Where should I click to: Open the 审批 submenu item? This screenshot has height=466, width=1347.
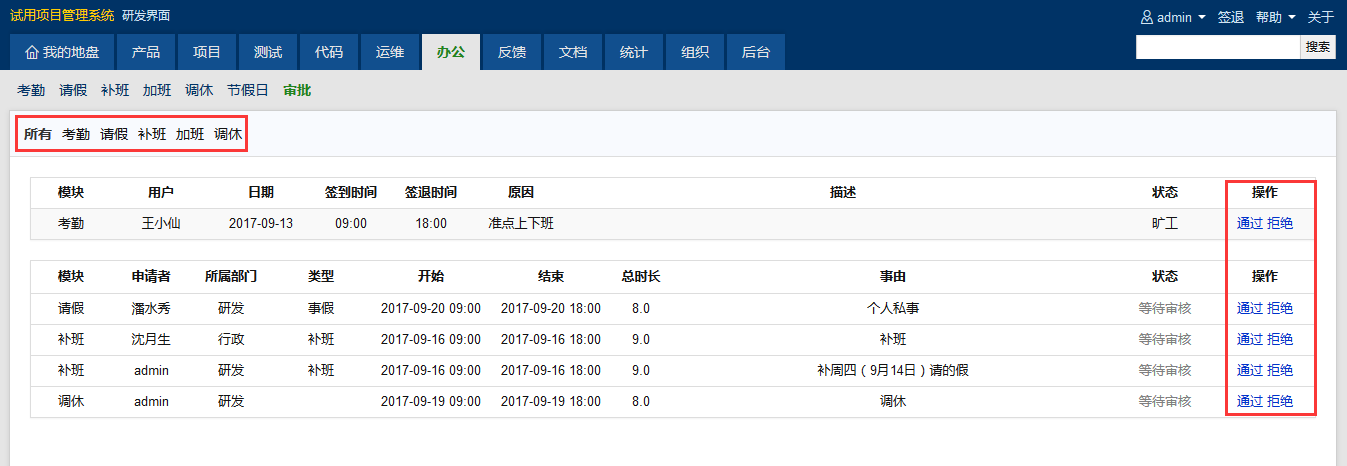[297, 90]
